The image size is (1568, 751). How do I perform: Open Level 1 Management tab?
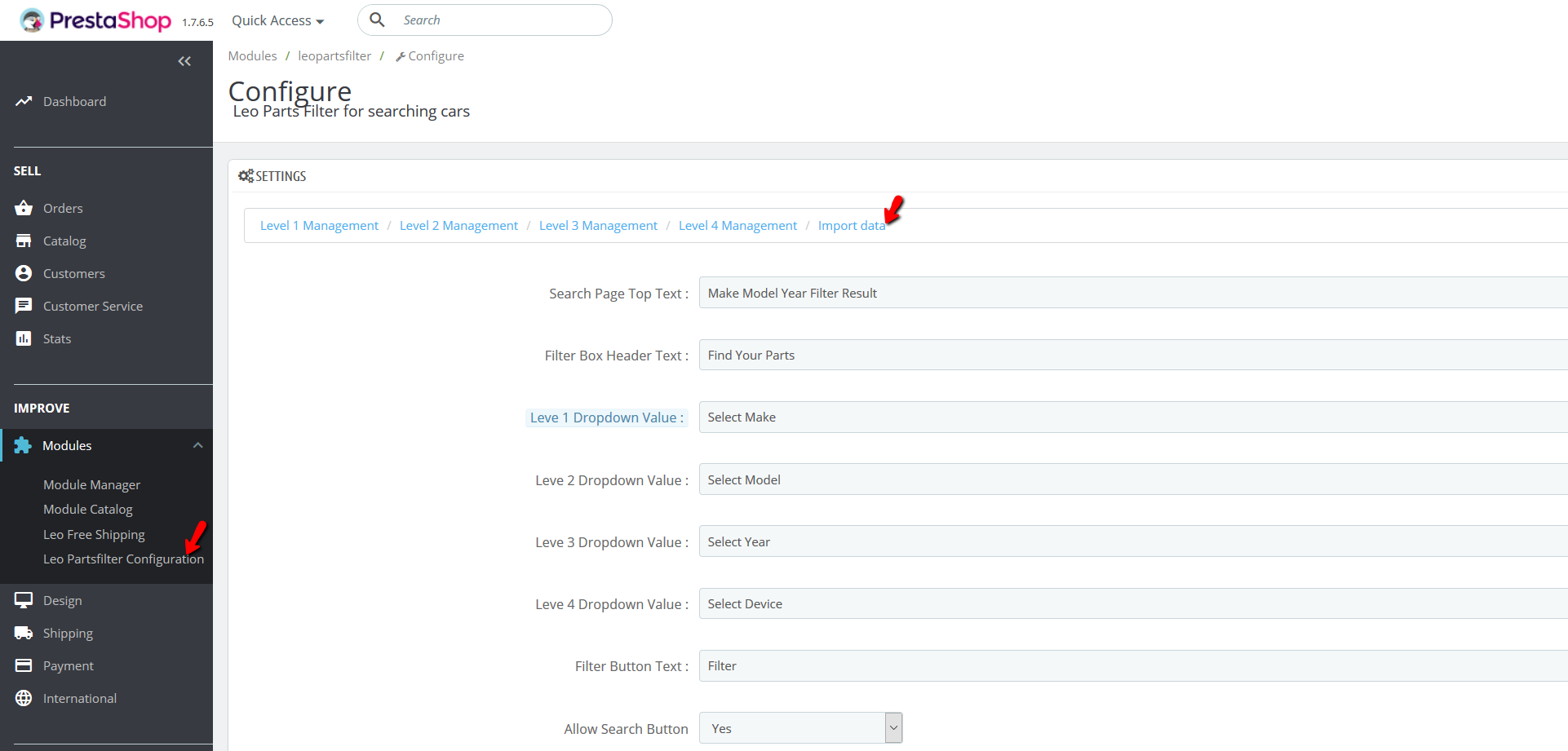pos(319,226)
